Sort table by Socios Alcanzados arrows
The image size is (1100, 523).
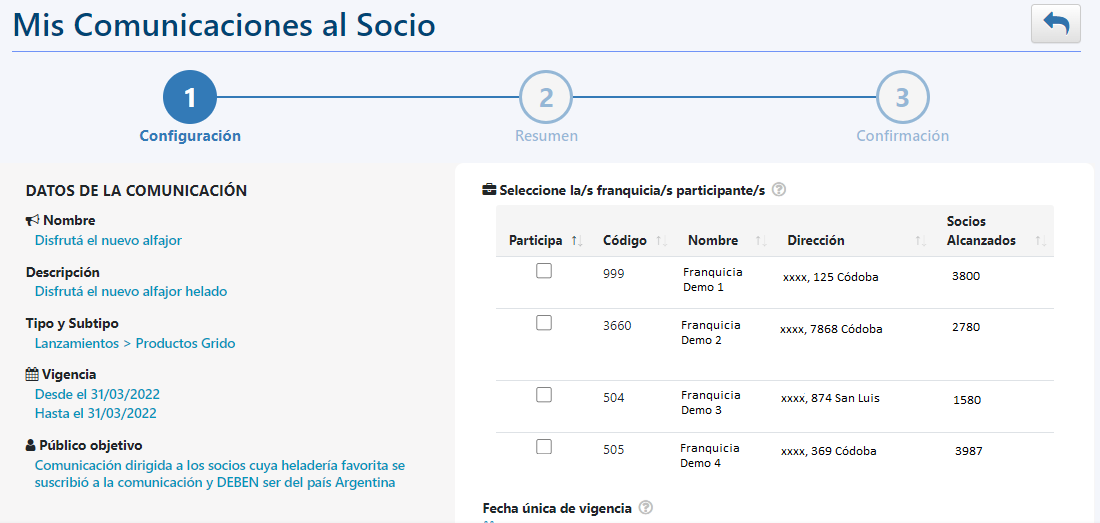click(1041, 240)
